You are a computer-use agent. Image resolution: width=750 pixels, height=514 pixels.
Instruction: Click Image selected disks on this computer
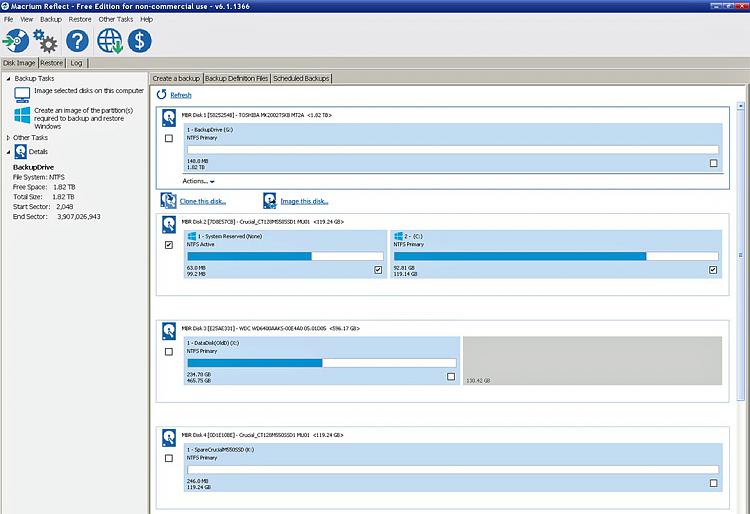click(x=89, y=90)
